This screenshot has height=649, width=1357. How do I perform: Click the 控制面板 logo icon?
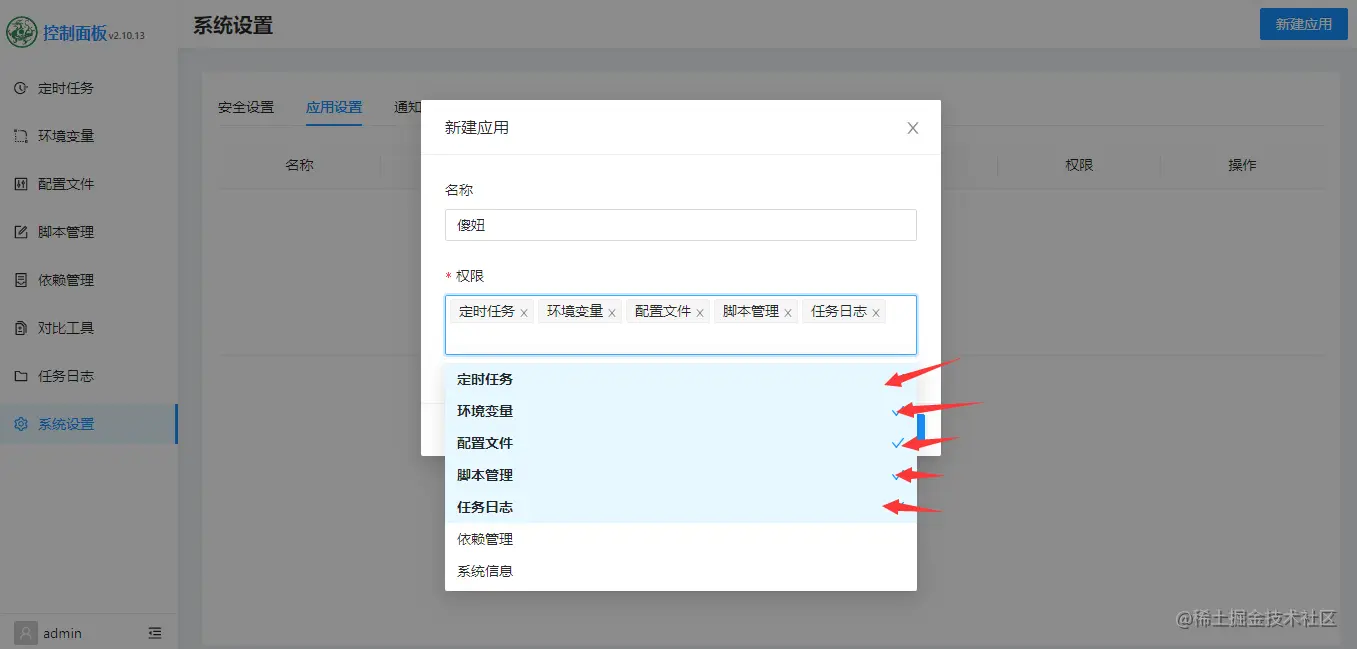pyautogui.click(x=21, y=31)
